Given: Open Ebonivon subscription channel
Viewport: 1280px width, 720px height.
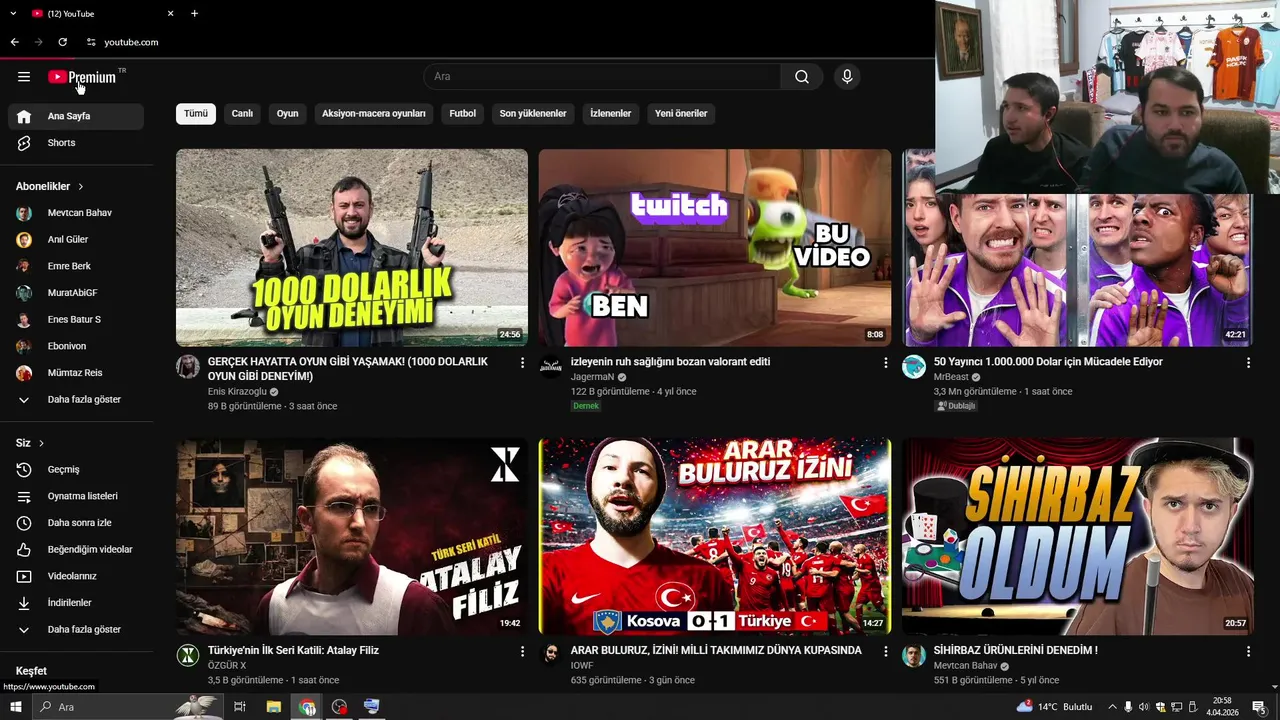Looking at the screenshot, I should [x=76, y=346].
